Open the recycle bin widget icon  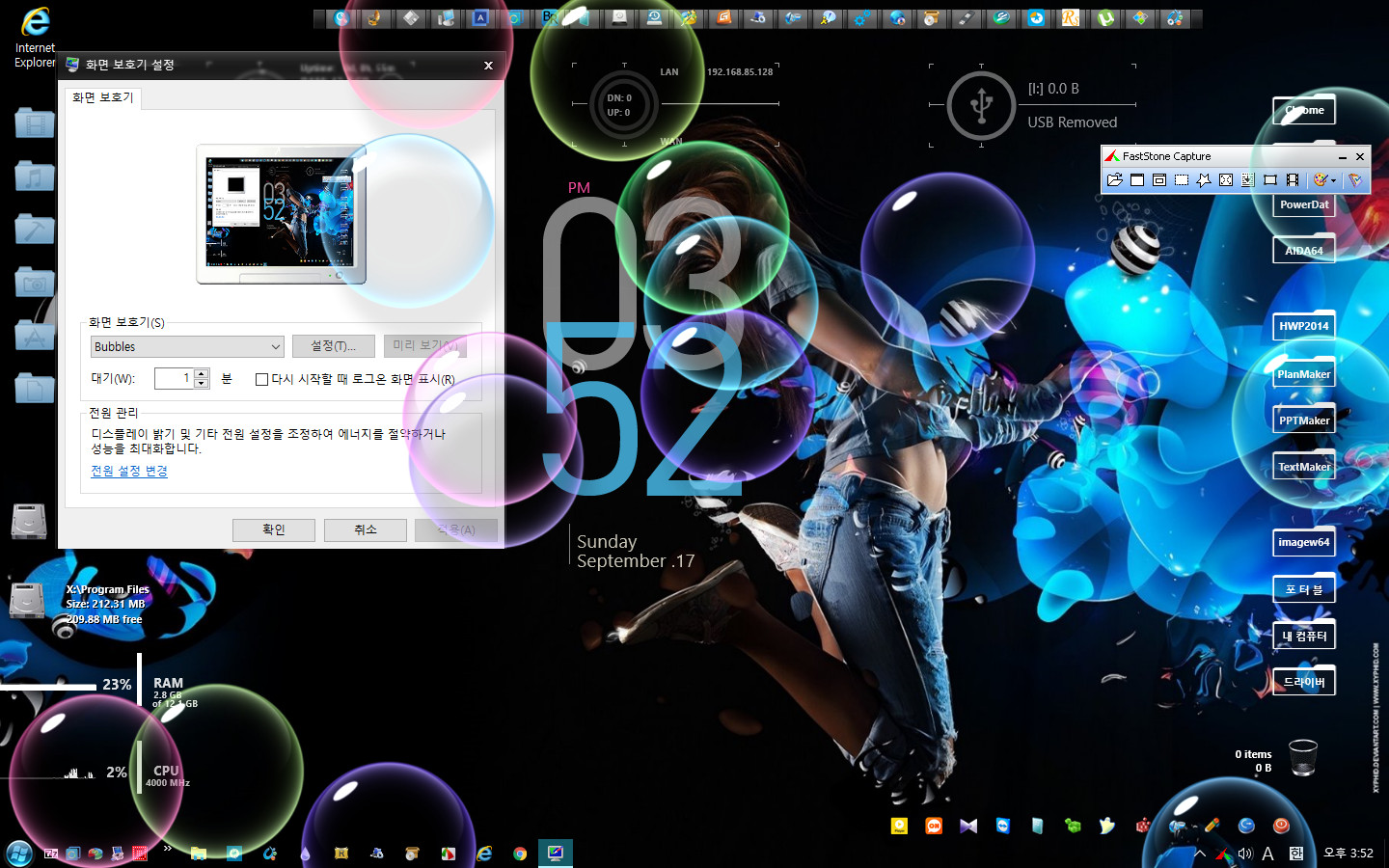[1303, 757]
